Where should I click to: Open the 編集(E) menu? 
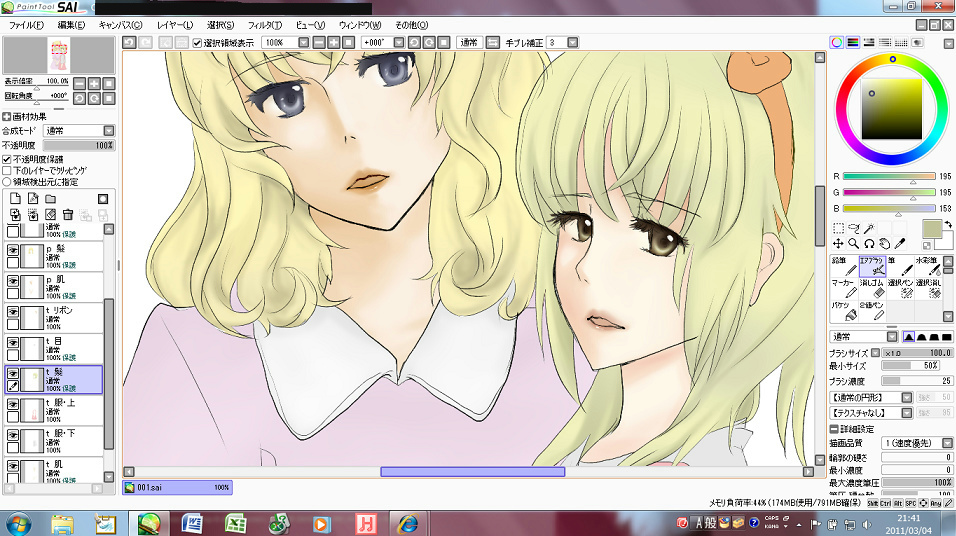click(x=71, y=25)
